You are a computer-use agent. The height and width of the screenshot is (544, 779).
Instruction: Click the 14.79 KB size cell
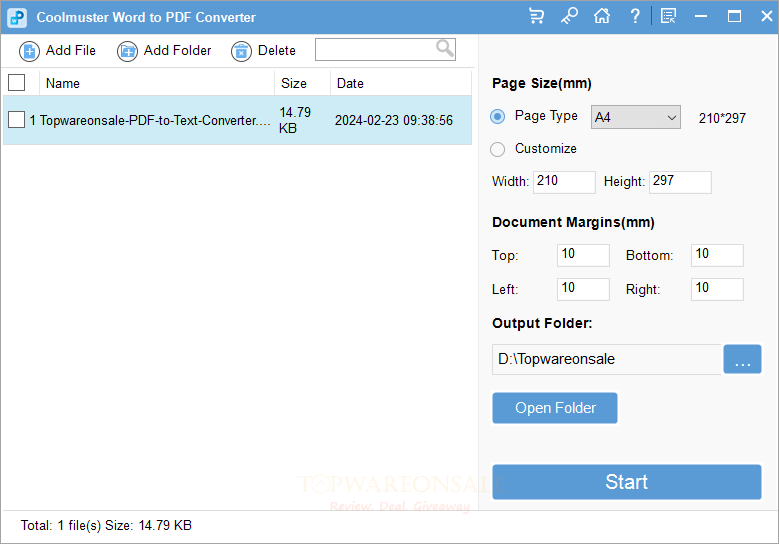point(295,120)
